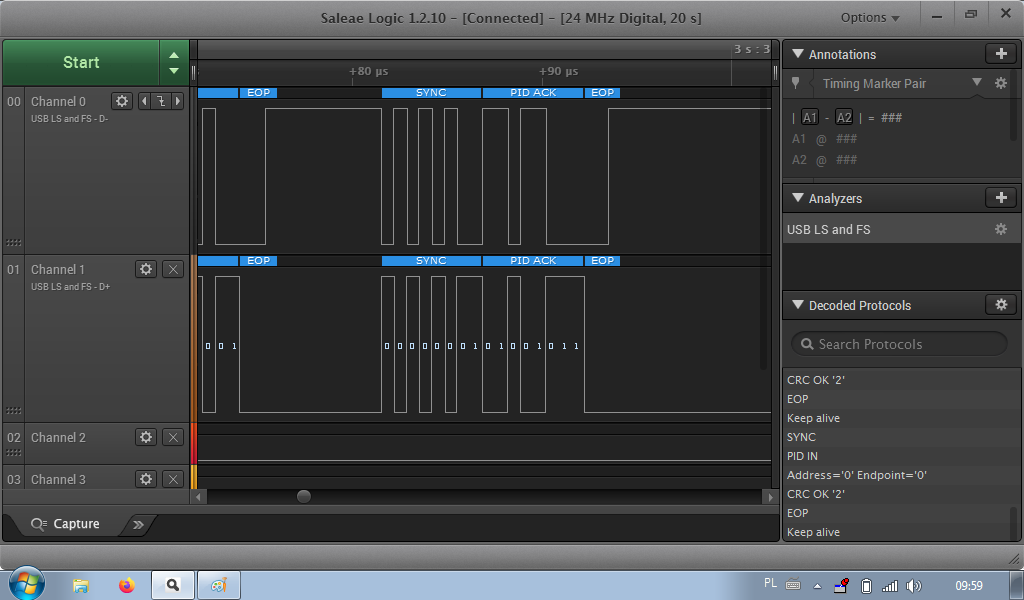Screen dimensions: 1024x600
Task: Open capture settings arrows beside Start
Action: (x=174, y=63)
